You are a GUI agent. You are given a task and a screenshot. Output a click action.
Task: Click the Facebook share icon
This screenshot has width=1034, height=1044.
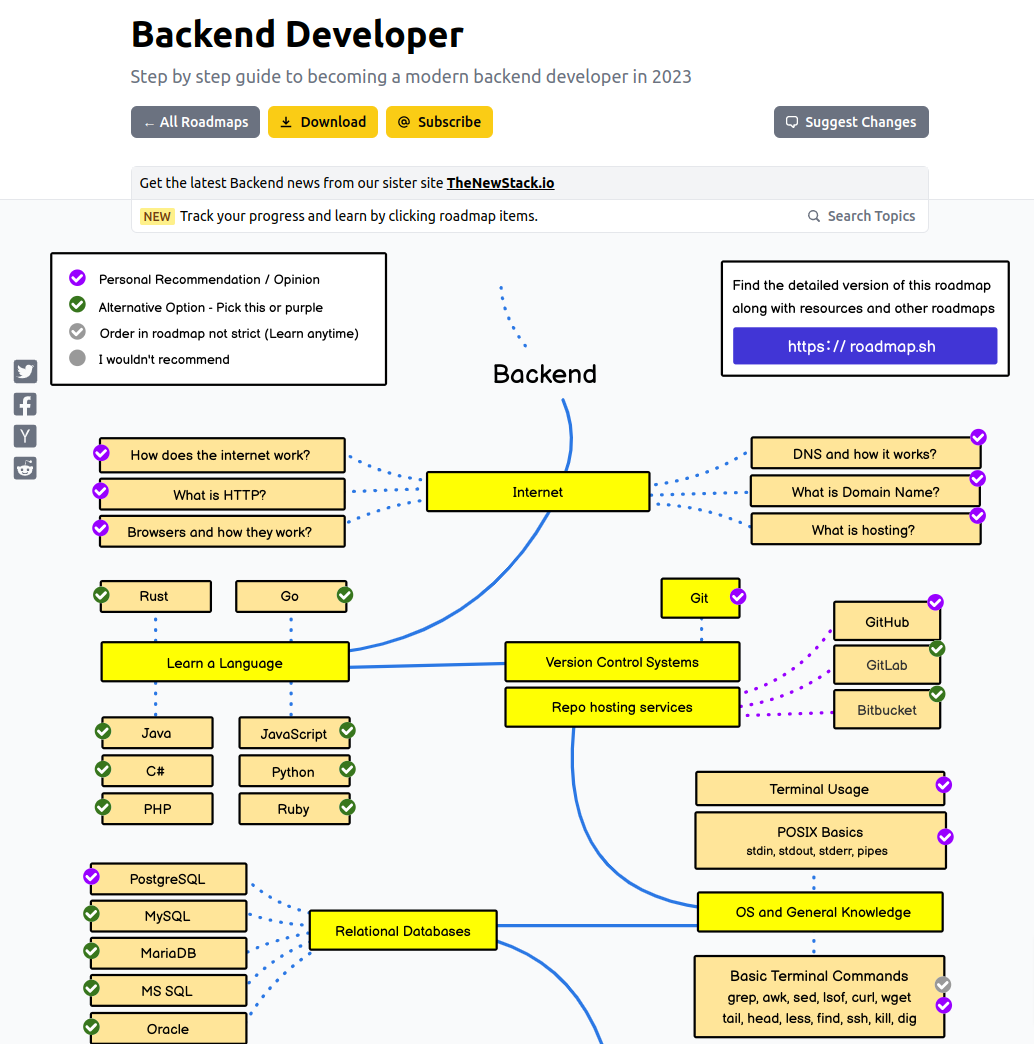click(x=25, y=403)
